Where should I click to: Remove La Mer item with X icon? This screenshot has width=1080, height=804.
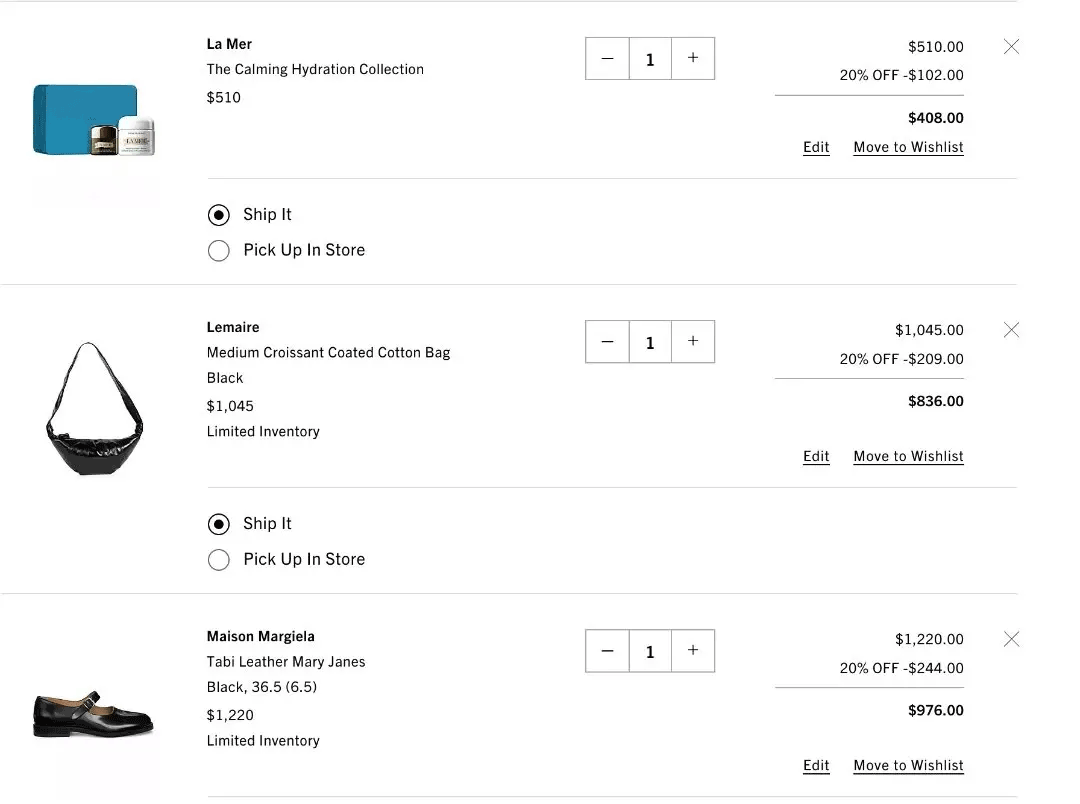pos(1011,47)
